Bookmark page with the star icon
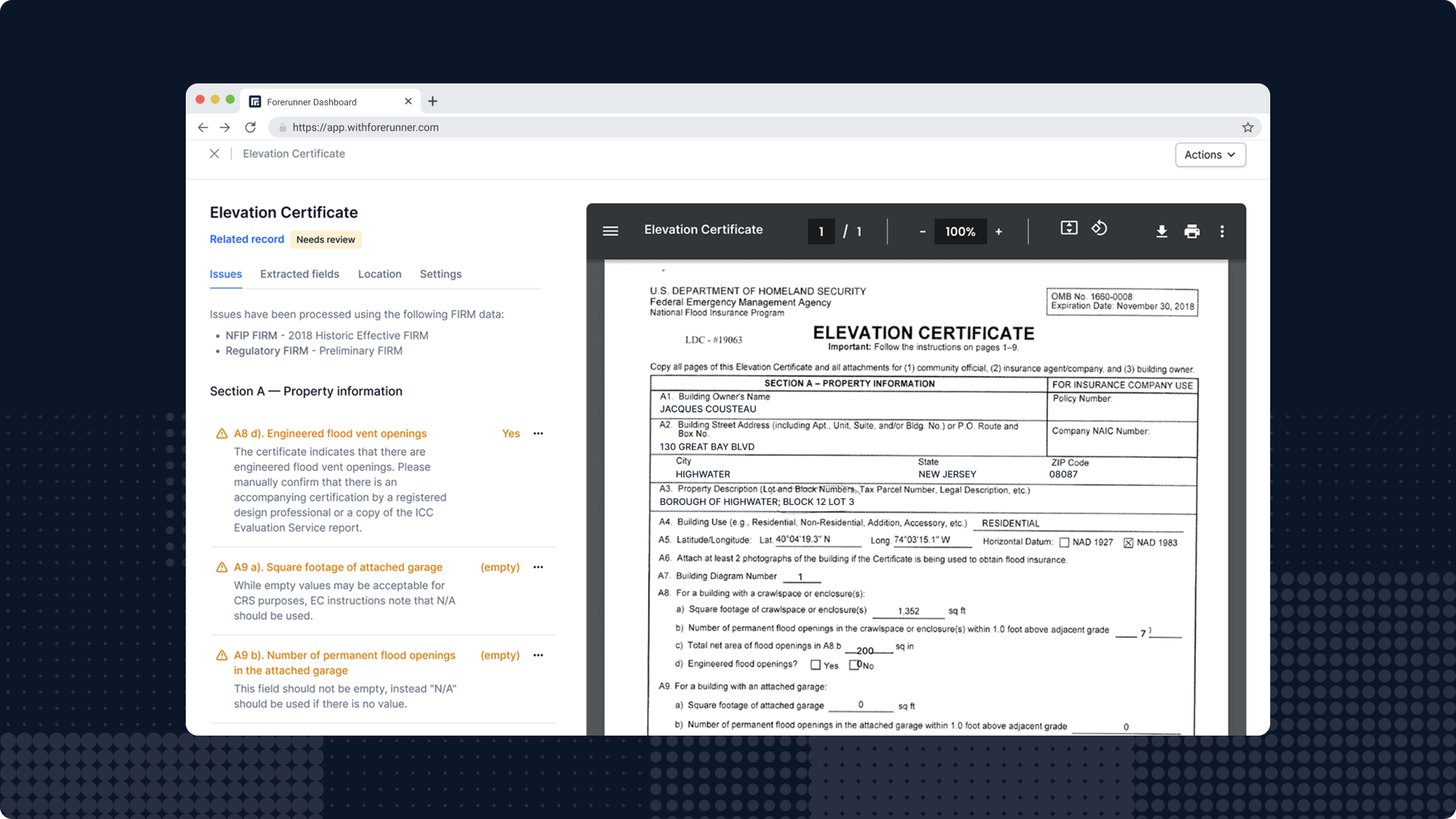The image size is (1456, 819). (1247, 127)
